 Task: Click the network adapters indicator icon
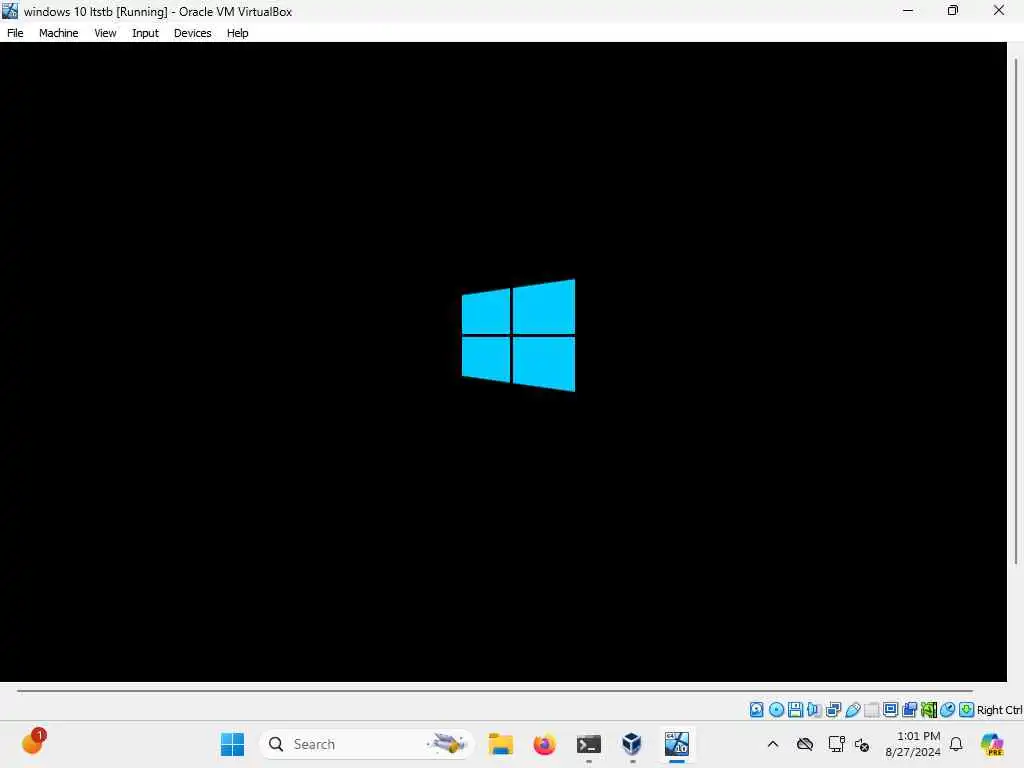(x=833, y=710)
